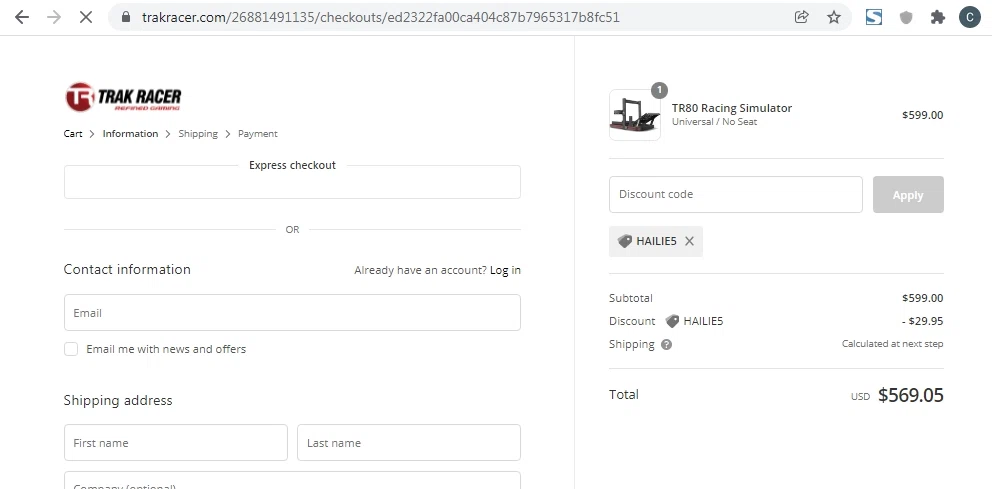Viewport: 992px width, 489px height.
Task: Click the gray shield extension icon
Action: pyautogui.click(x=906, y=18)
